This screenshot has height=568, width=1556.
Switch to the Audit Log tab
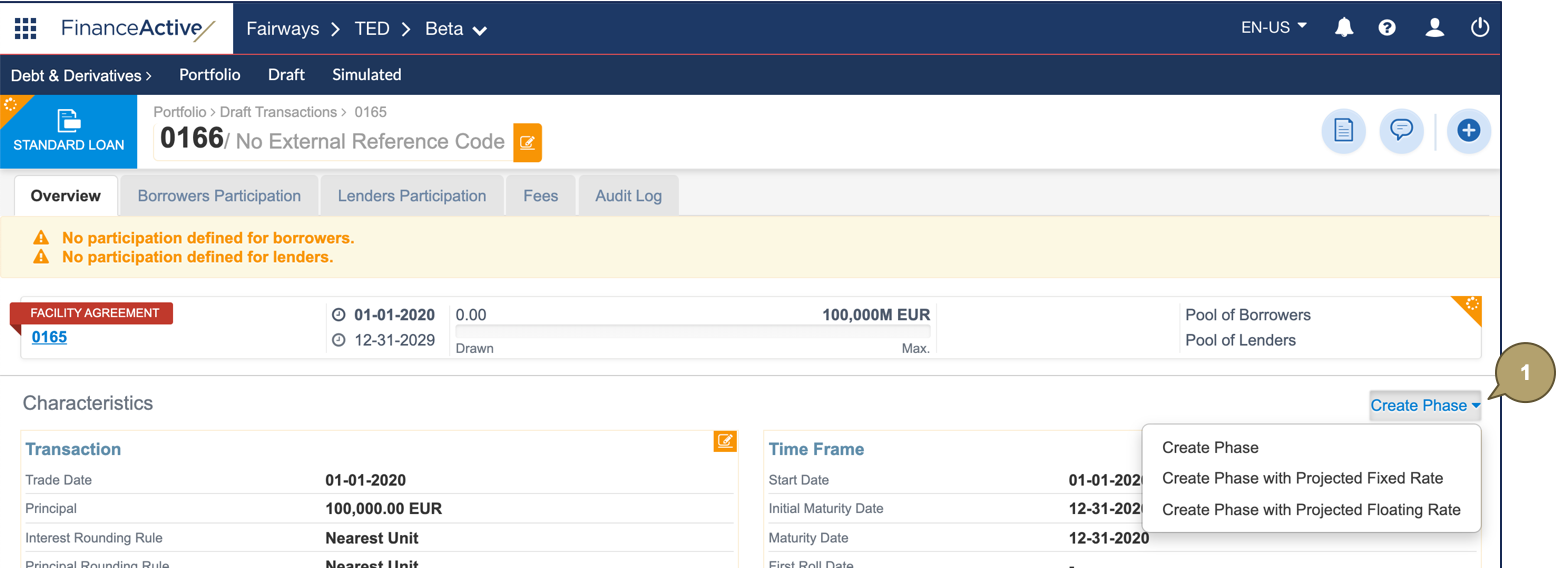[x=628, y=196]
